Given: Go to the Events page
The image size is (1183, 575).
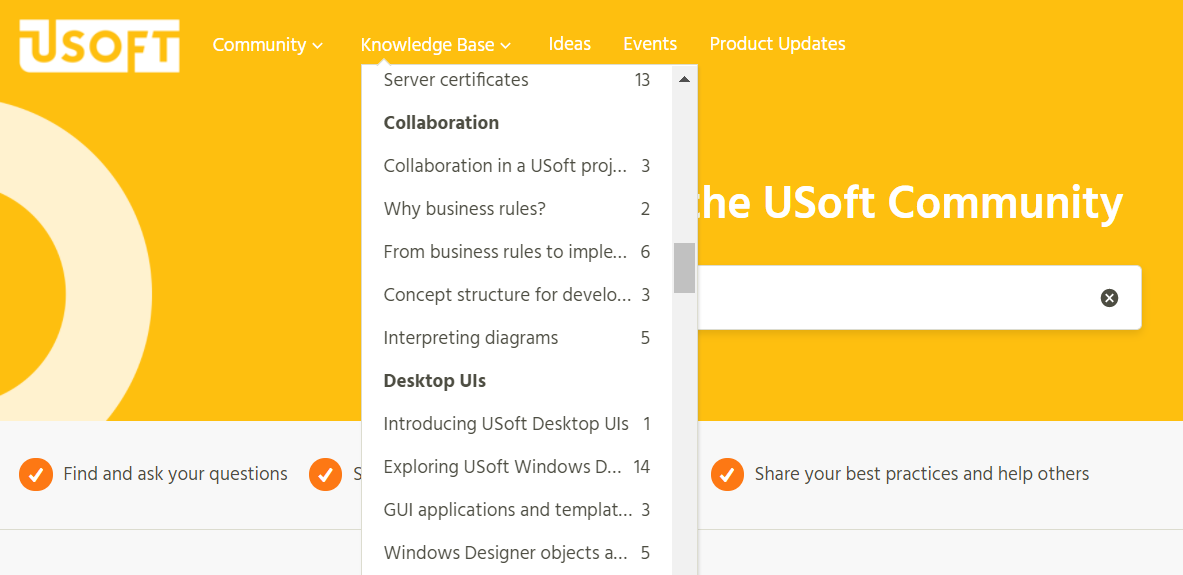Looking at the screenshot, I should coord(650,44).
